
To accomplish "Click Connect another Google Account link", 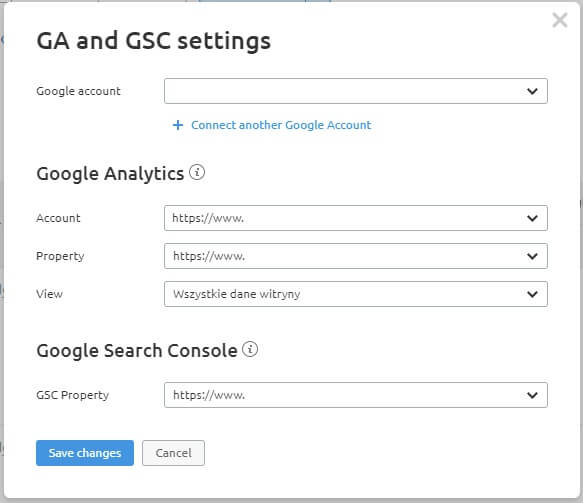I will click(x=281, y=125).
